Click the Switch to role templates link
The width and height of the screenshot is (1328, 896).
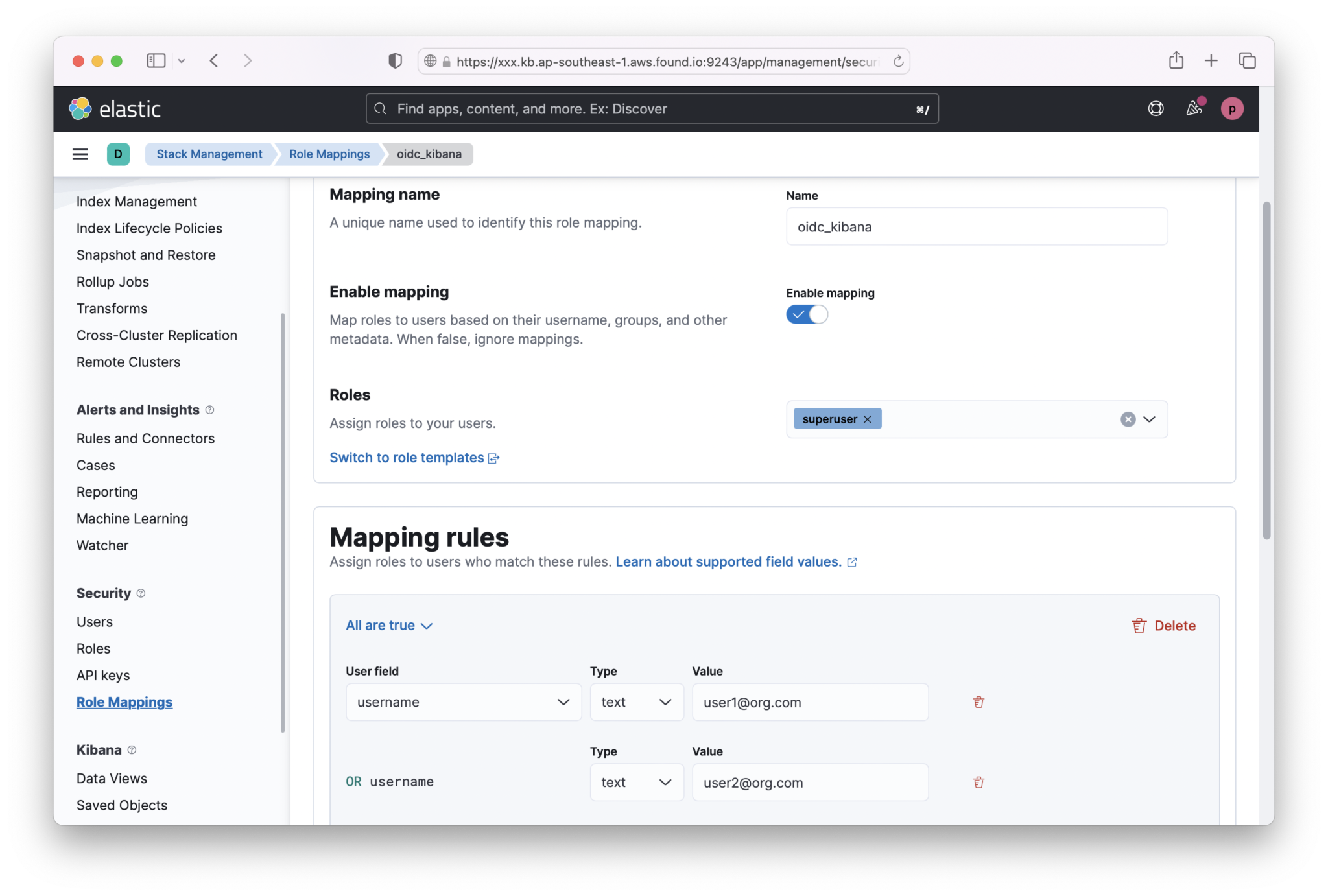407,457
